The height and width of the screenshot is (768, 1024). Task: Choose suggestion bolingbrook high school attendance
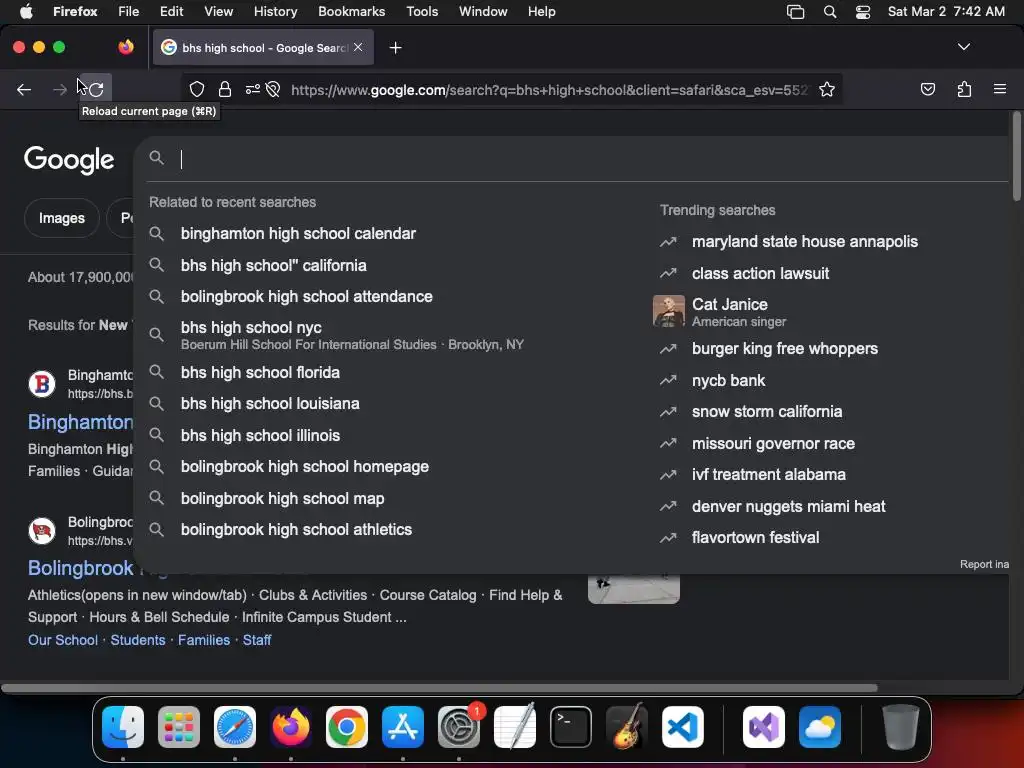coord(306,296)
